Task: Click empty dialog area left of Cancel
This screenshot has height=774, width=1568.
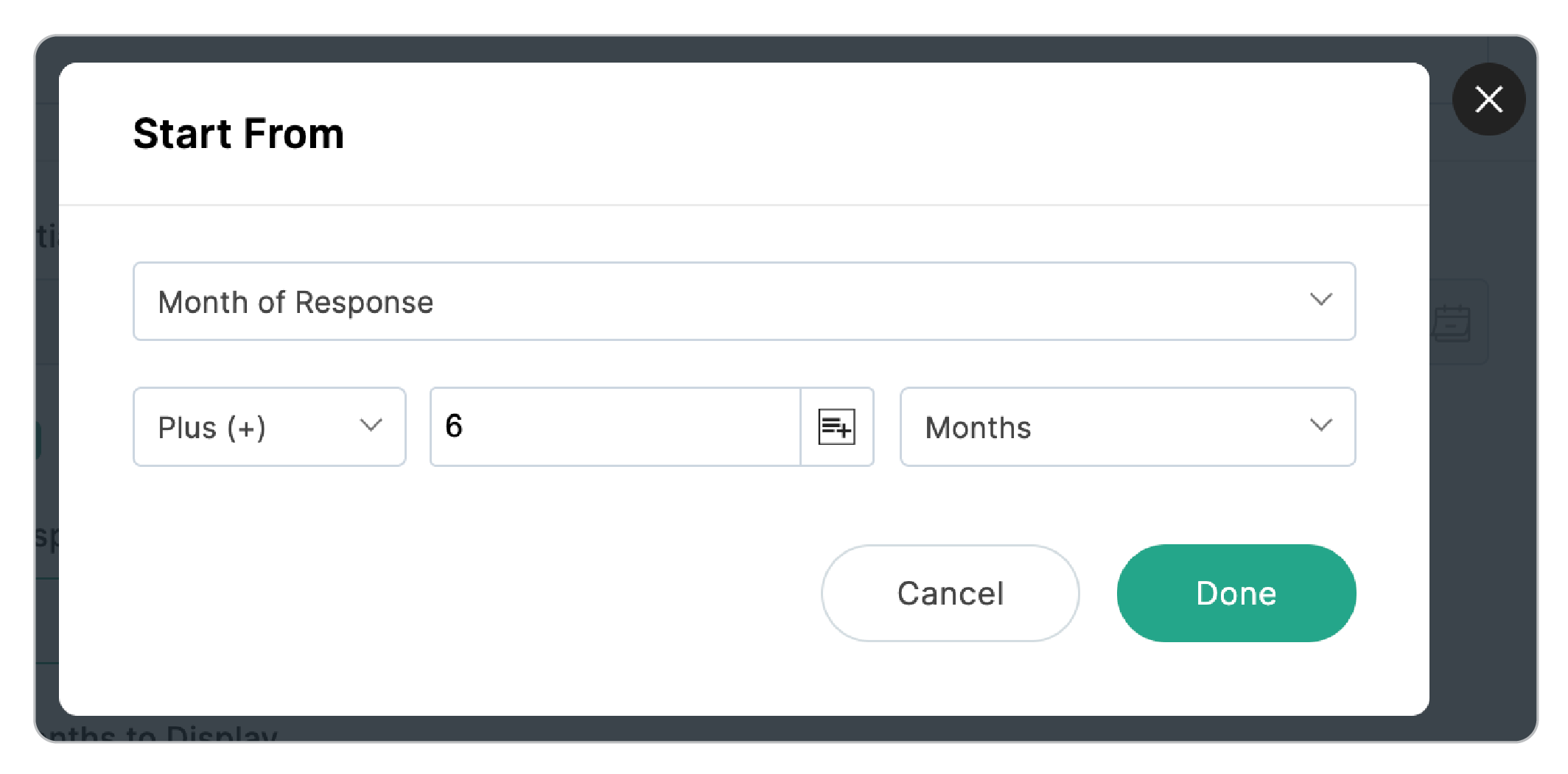Action: tap(442, 594)
